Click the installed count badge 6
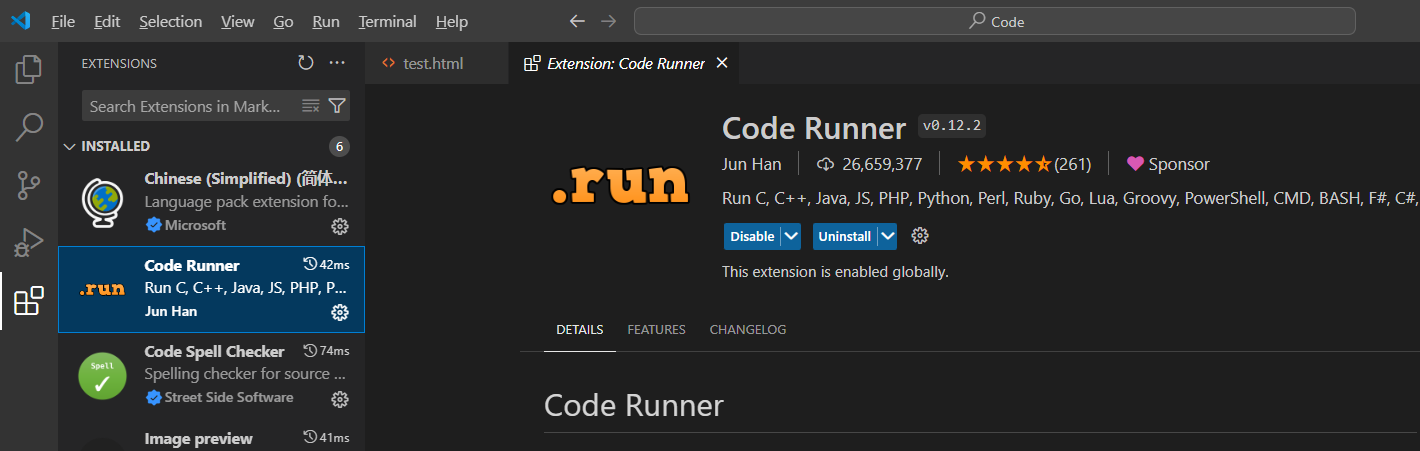 pyautogui.click(x=339, y=146)
